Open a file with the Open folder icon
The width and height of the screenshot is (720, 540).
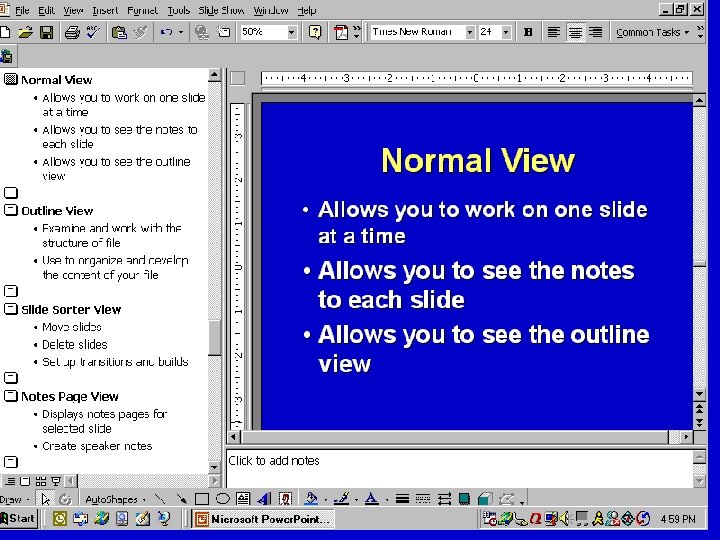(x=26, y=32)
